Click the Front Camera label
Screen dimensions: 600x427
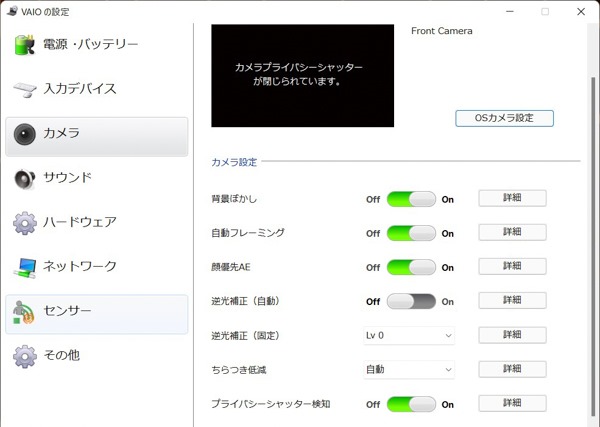[442, 31]
